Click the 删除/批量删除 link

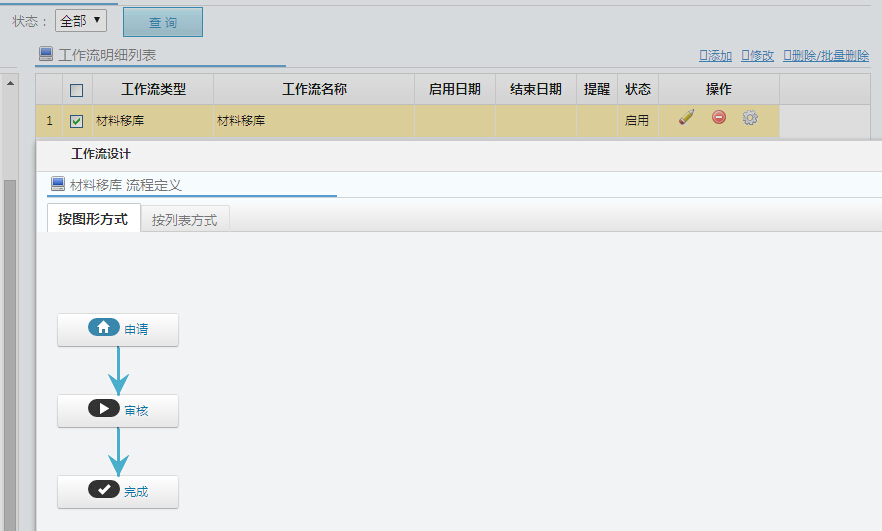click(826, 56)
